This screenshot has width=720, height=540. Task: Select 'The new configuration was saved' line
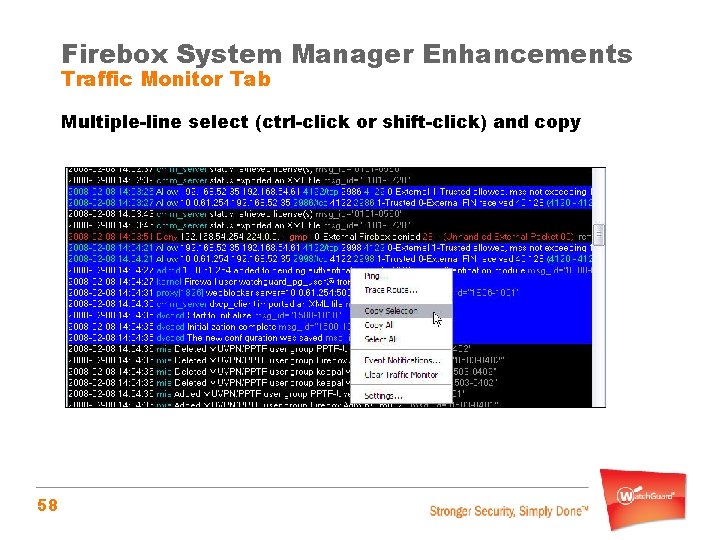[209, 338]
